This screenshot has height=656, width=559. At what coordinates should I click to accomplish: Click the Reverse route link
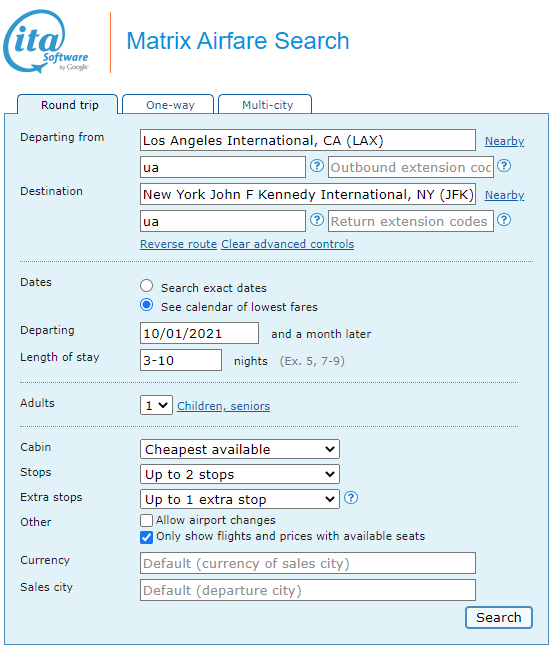178,244
